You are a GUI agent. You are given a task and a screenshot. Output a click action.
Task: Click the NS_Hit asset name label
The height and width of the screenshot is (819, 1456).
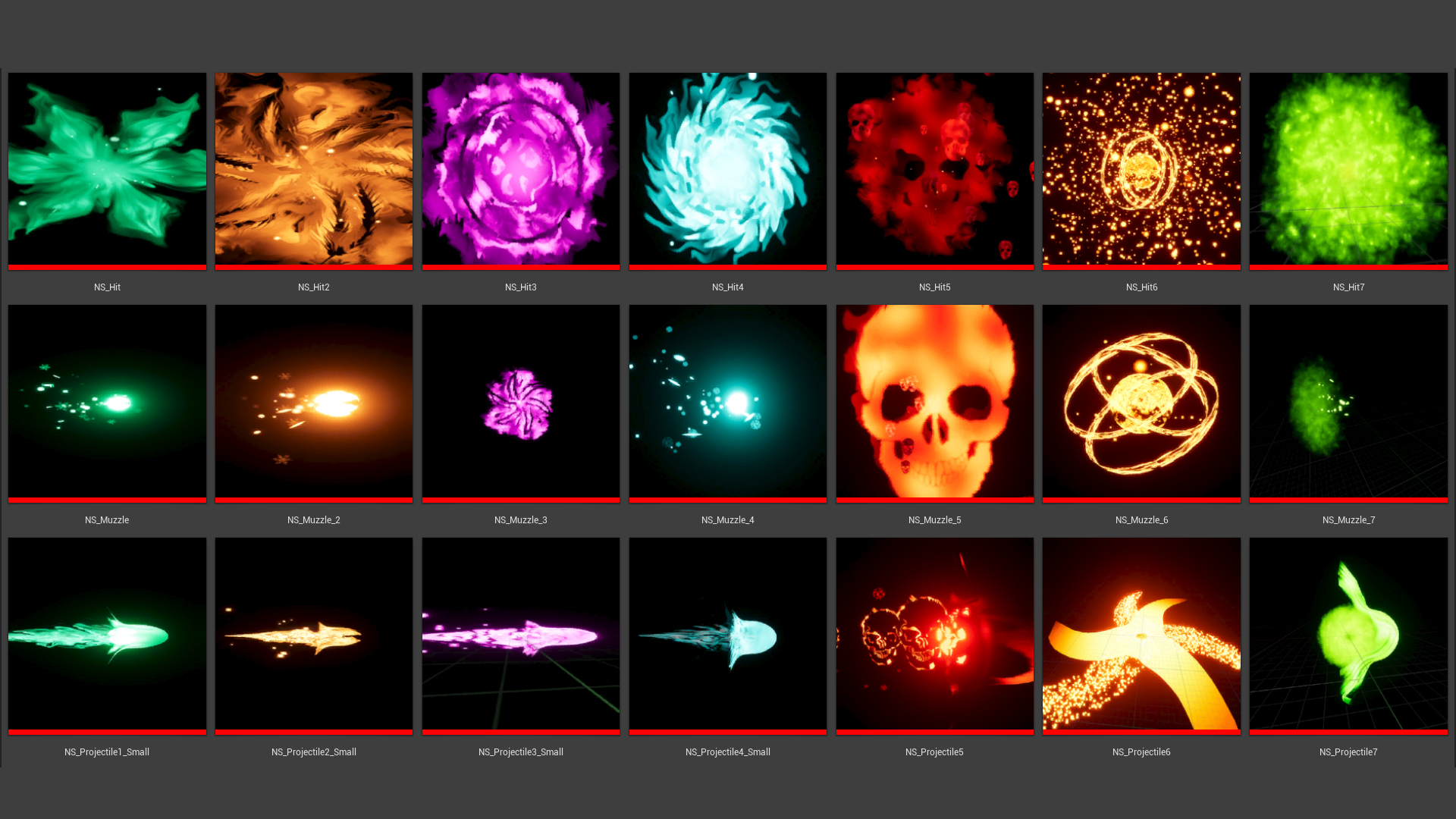[x=107, y=287]
